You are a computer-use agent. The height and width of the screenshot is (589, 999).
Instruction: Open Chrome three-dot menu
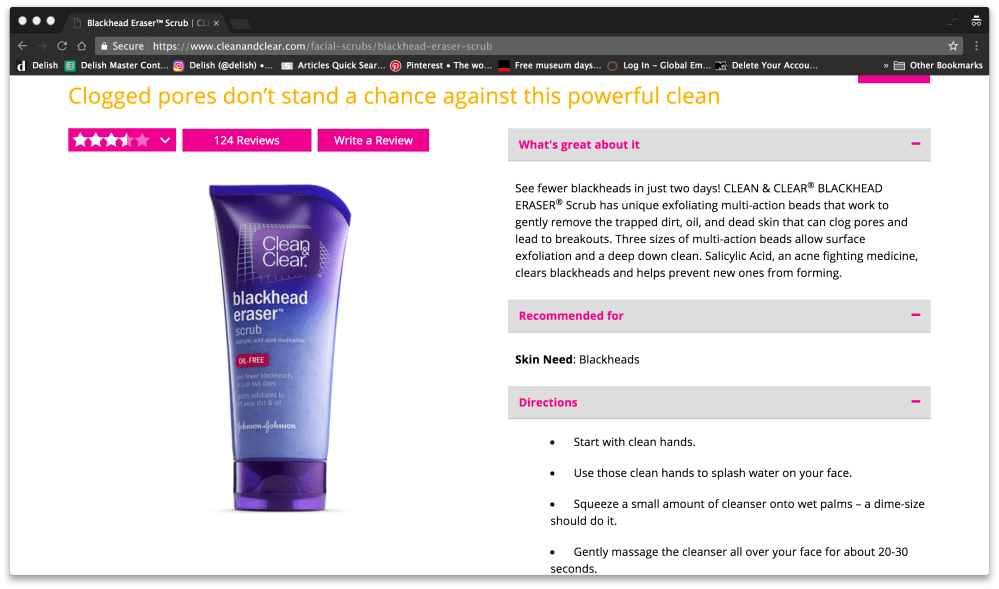pos(976,46)
